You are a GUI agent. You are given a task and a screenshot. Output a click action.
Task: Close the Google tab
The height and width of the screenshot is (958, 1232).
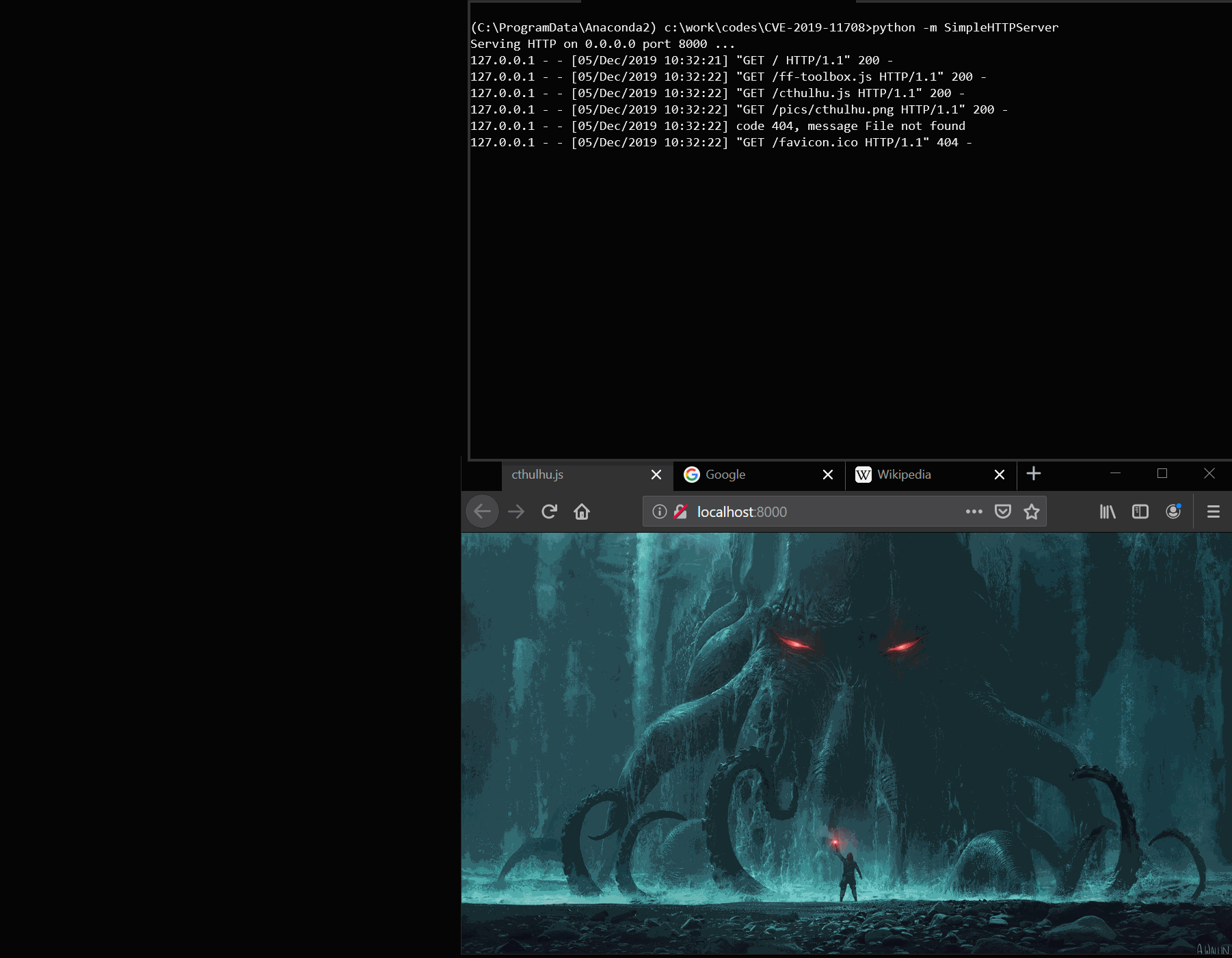828,475
